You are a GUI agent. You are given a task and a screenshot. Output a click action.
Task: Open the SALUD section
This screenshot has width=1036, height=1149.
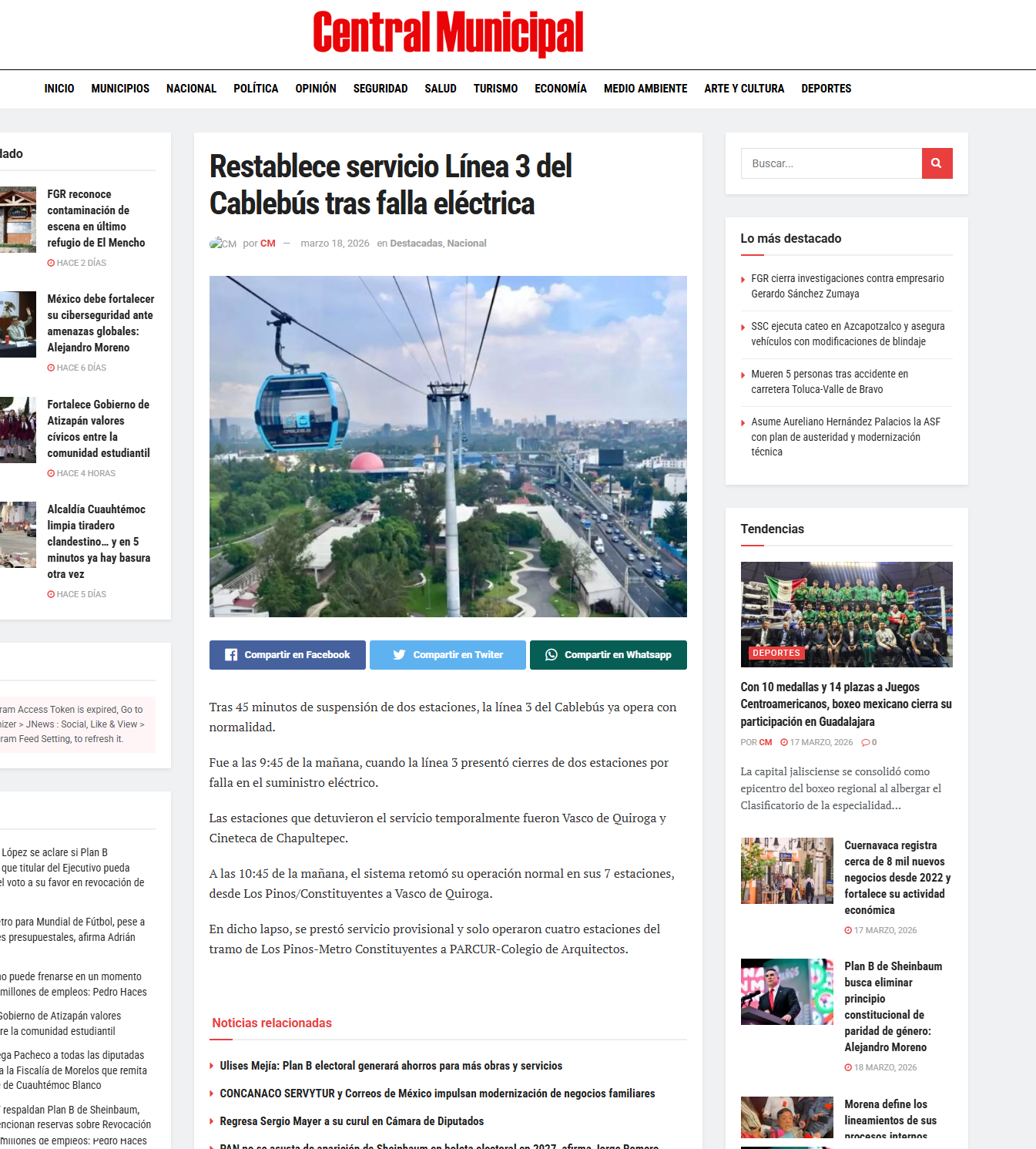tap(441, 89)
